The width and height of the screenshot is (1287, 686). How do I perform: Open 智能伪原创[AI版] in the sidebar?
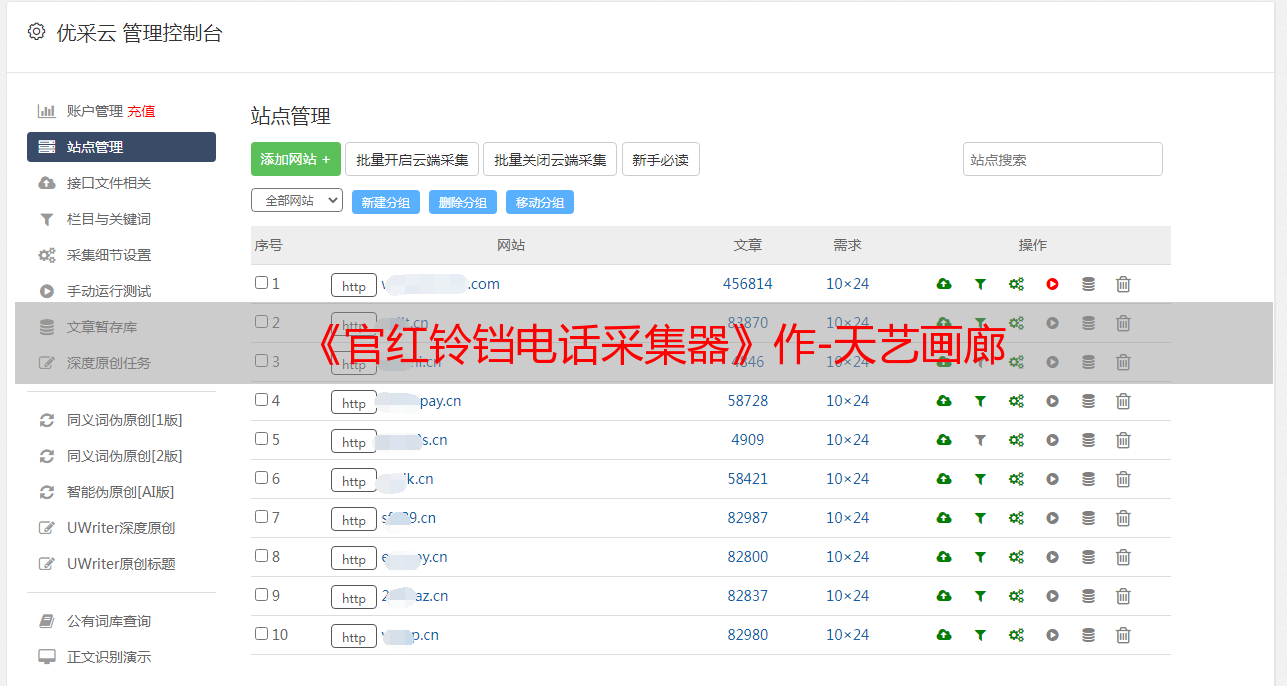pyautogui.click(x=121, y=492)
